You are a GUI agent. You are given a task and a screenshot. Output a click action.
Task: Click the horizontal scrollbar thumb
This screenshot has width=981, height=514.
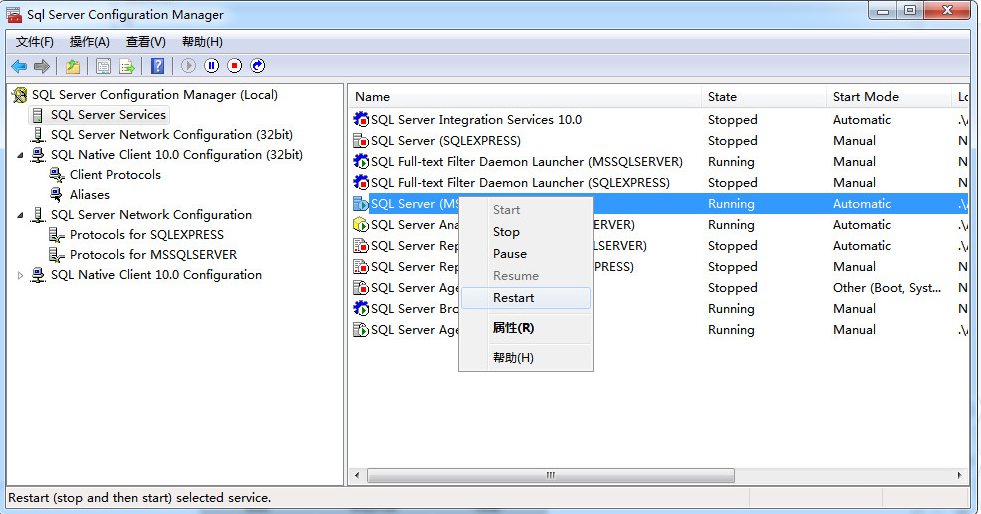551,475
